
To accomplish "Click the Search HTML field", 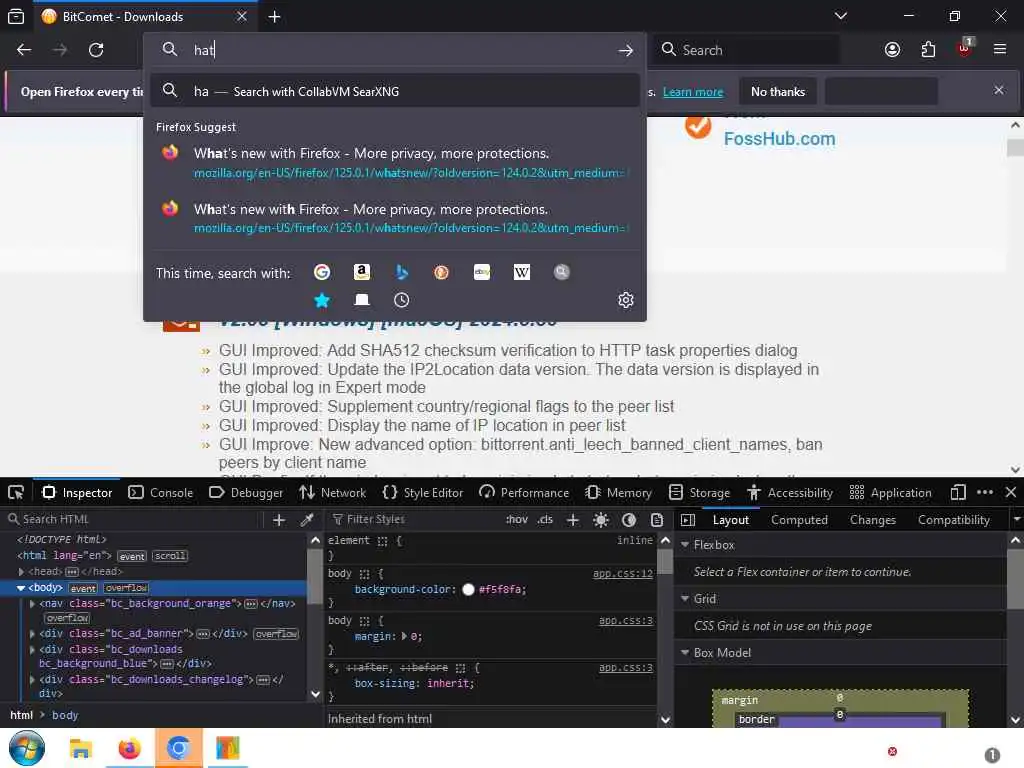I will click(x=134, y=519).
